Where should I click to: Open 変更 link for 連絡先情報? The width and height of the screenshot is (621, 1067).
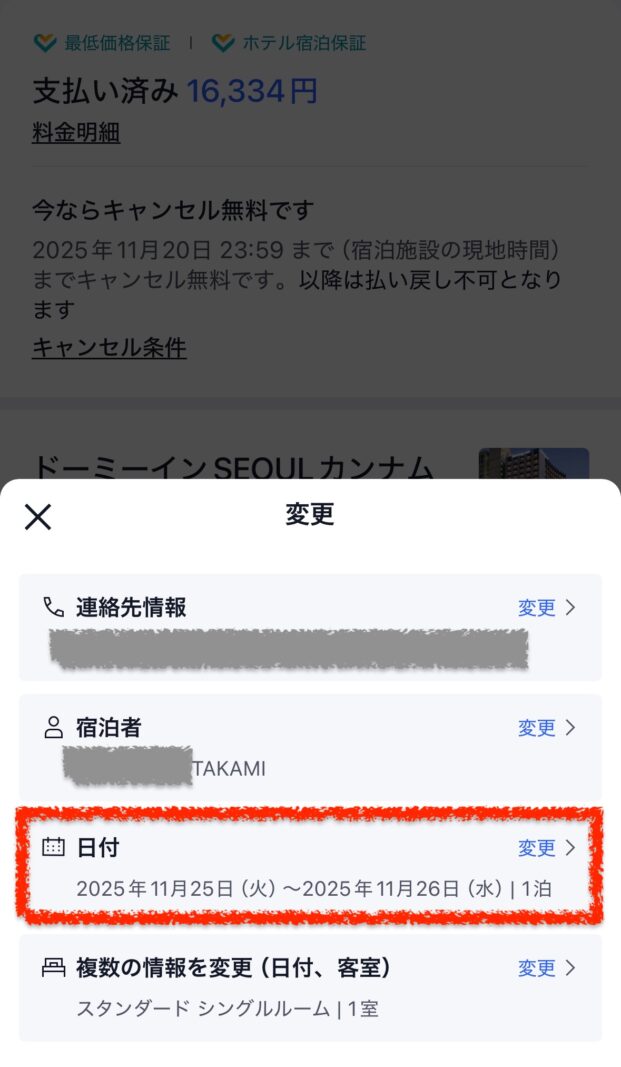tap(537, 607)
